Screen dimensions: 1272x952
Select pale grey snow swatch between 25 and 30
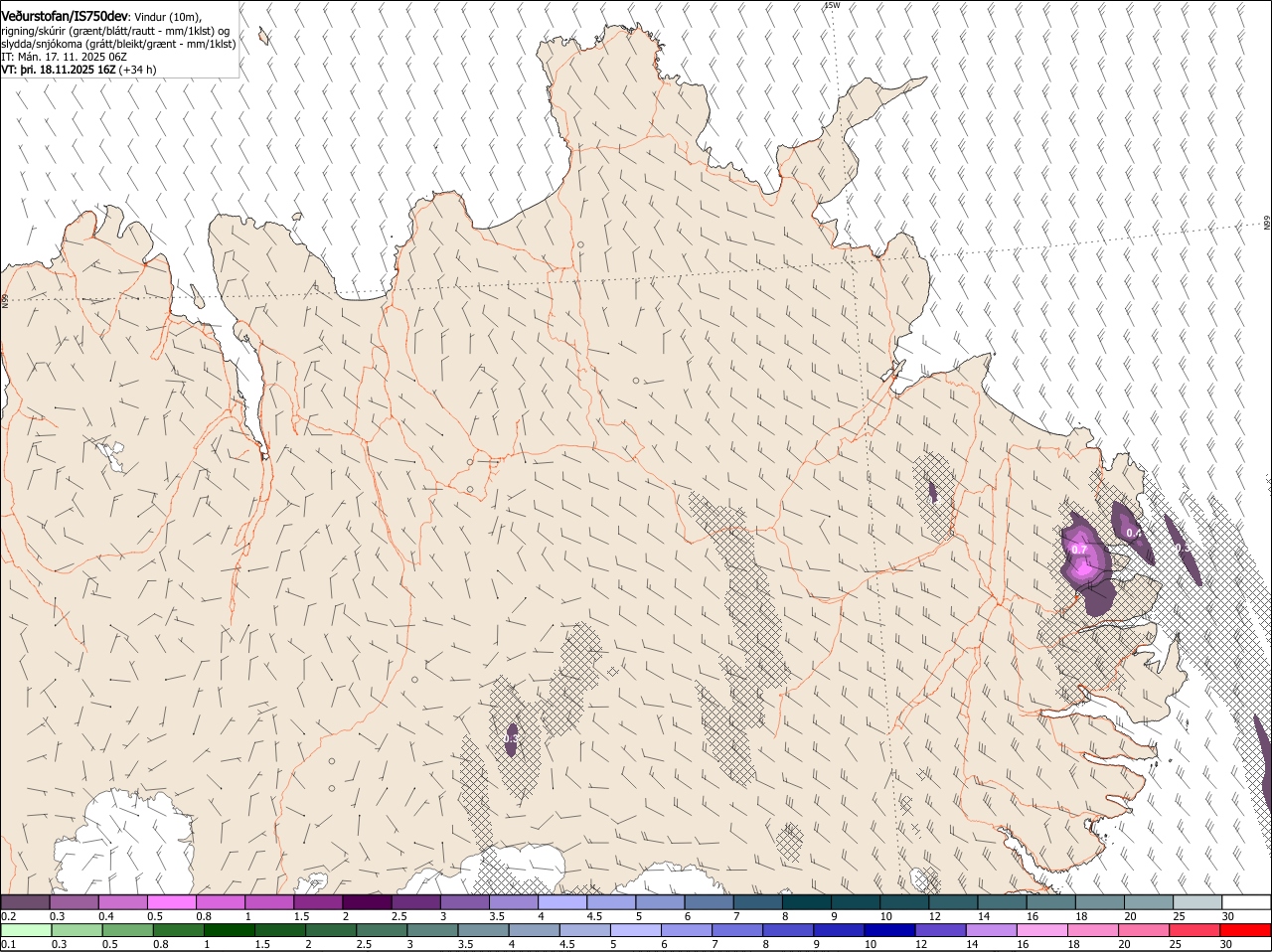[x=1197, y=902]
